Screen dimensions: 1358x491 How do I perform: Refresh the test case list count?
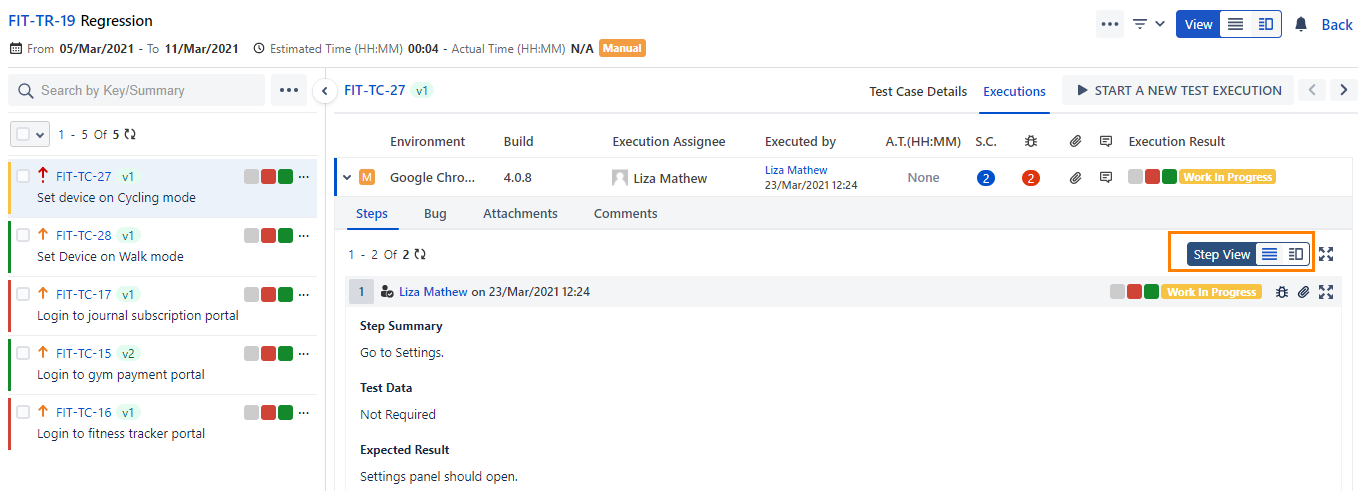tap(130, 133)
